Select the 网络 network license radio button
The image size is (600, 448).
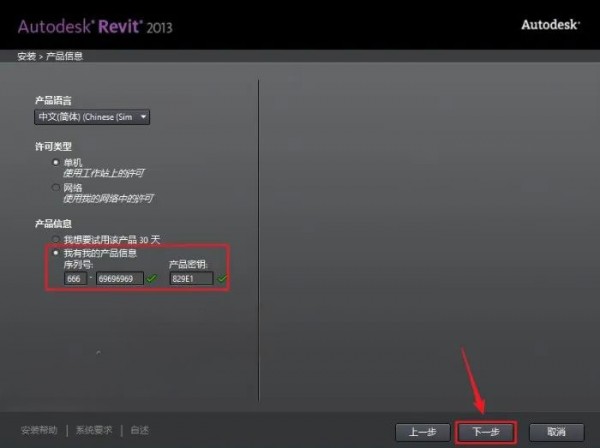coord(56,187)
